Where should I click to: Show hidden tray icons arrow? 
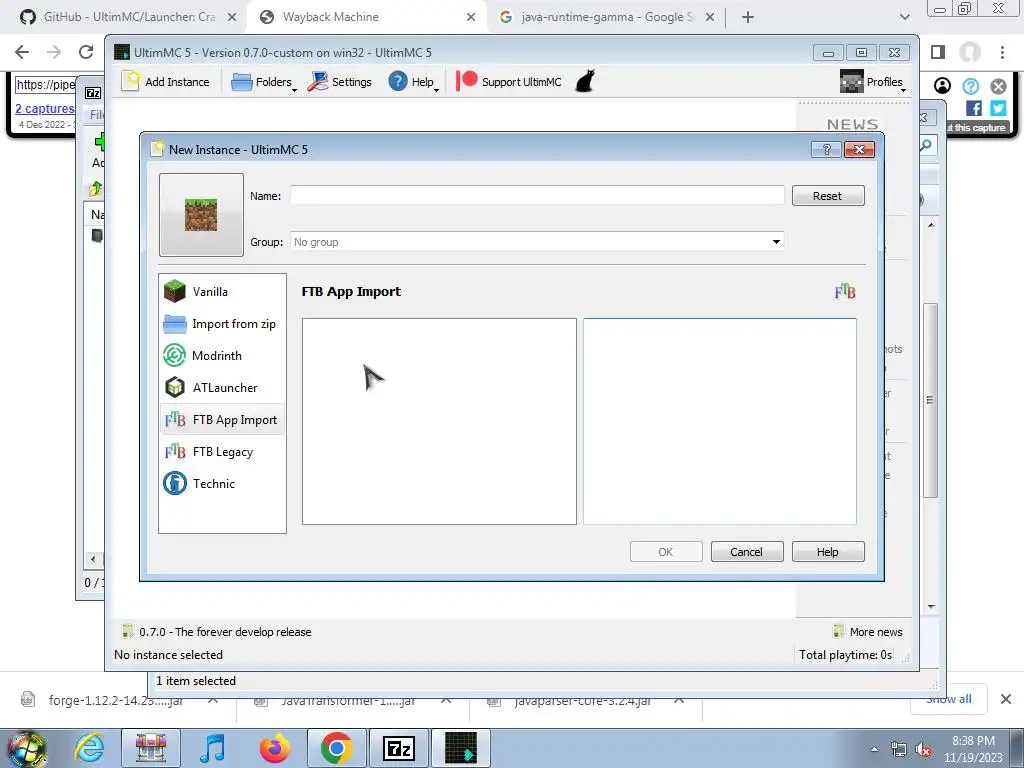[874, 749]
